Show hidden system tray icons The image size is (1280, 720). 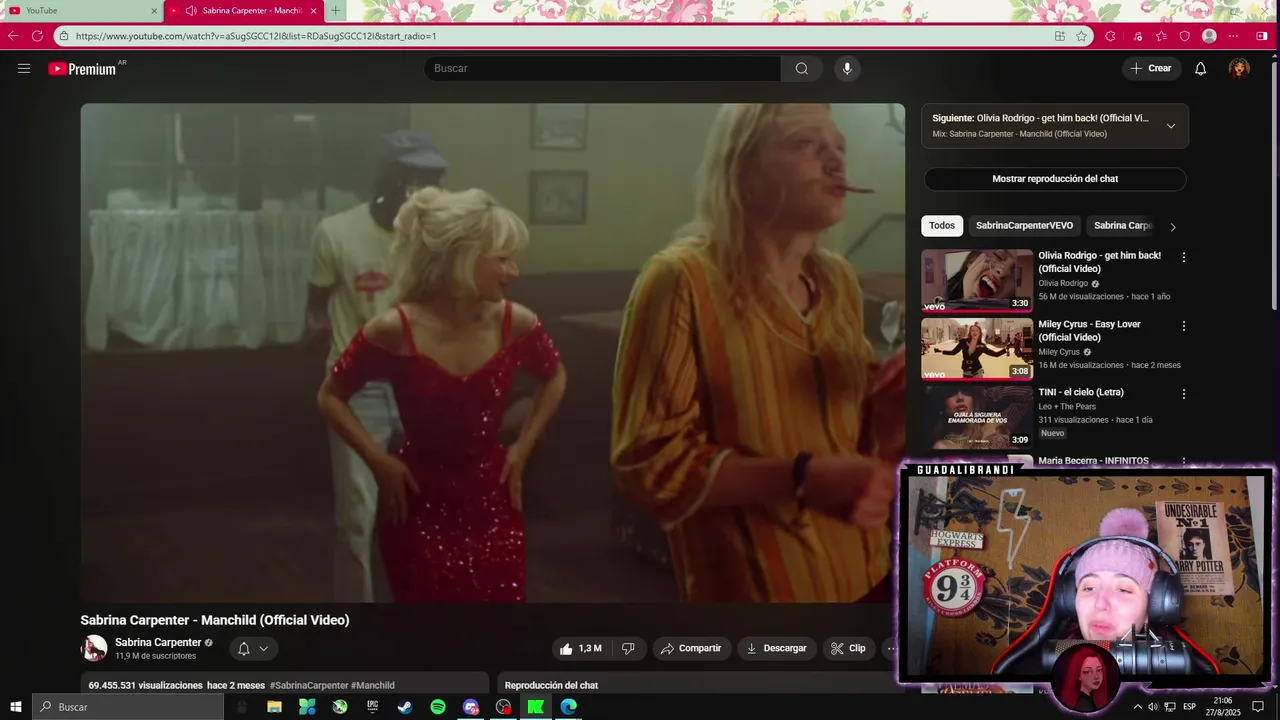1137,707
